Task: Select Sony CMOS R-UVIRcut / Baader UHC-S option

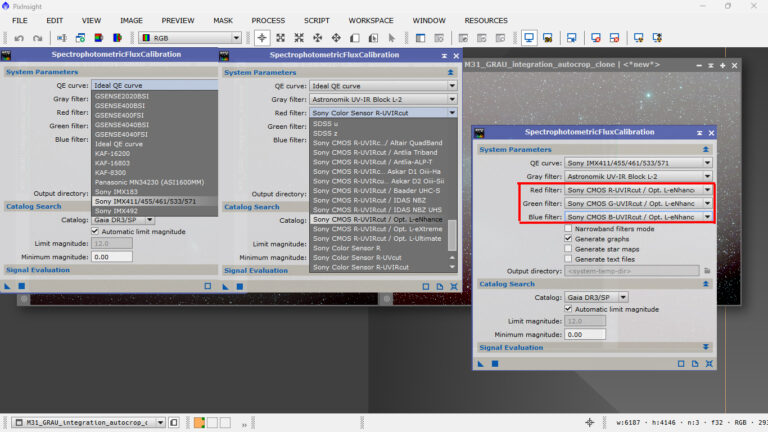Action: click(x=379, y=191)
